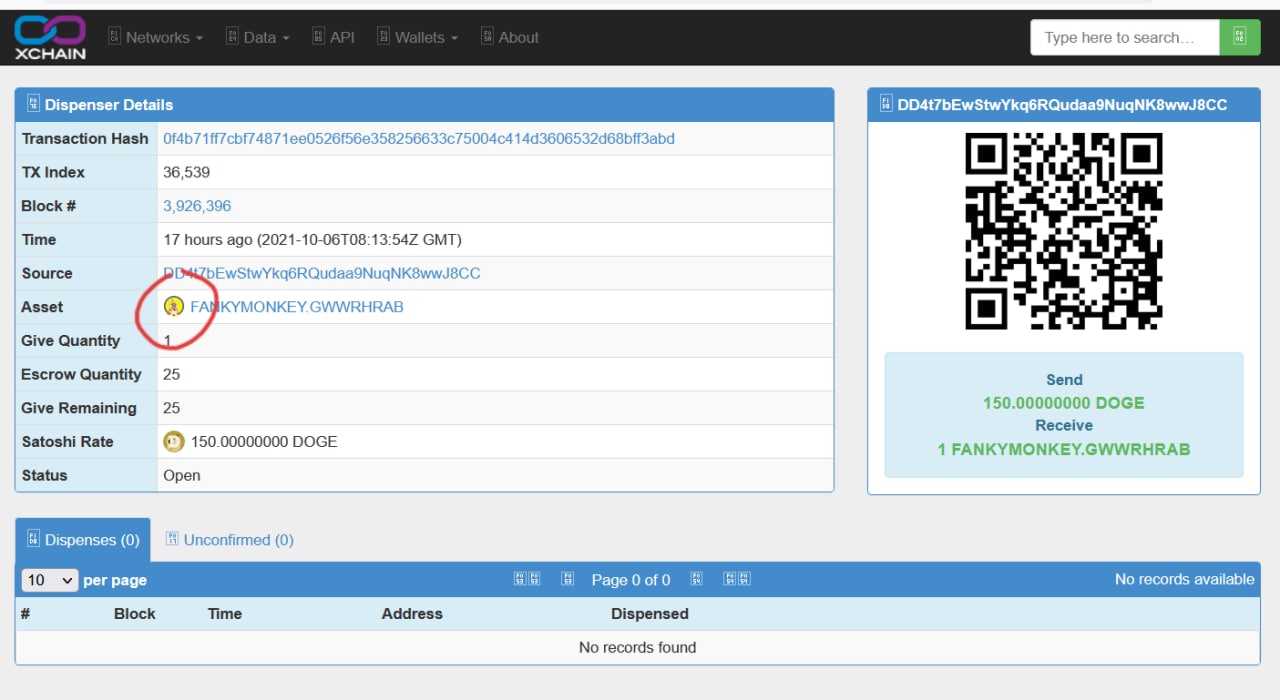Image resolution: width=1280 pixels, height=700 pixels.
Task: Select the Status value 'Open'
Action: pyautogui.click(x=182, y=475)
